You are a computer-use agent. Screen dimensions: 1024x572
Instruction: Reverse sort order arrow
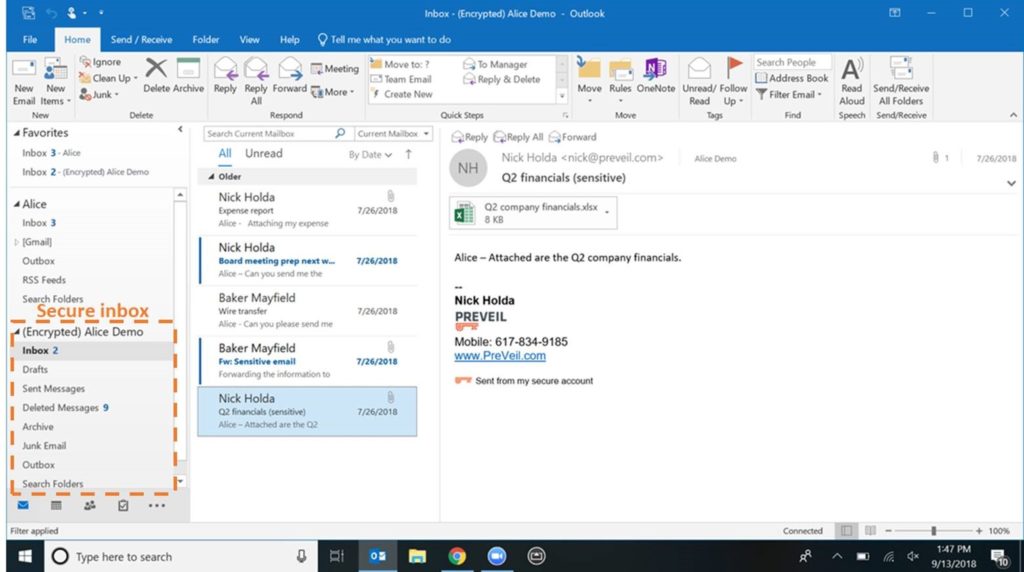408,154
